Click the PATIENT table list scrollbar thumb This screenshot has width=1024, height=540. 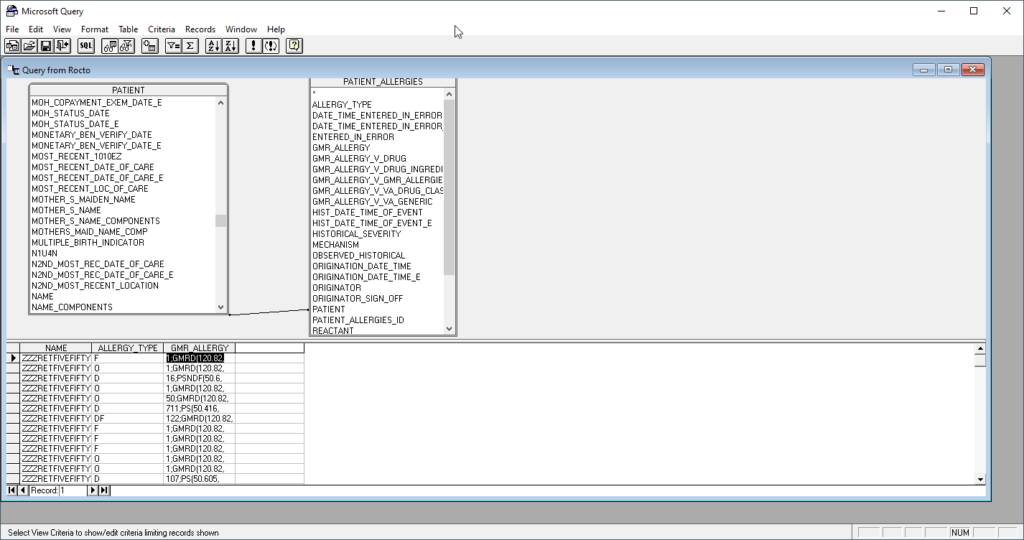[221, 221]
